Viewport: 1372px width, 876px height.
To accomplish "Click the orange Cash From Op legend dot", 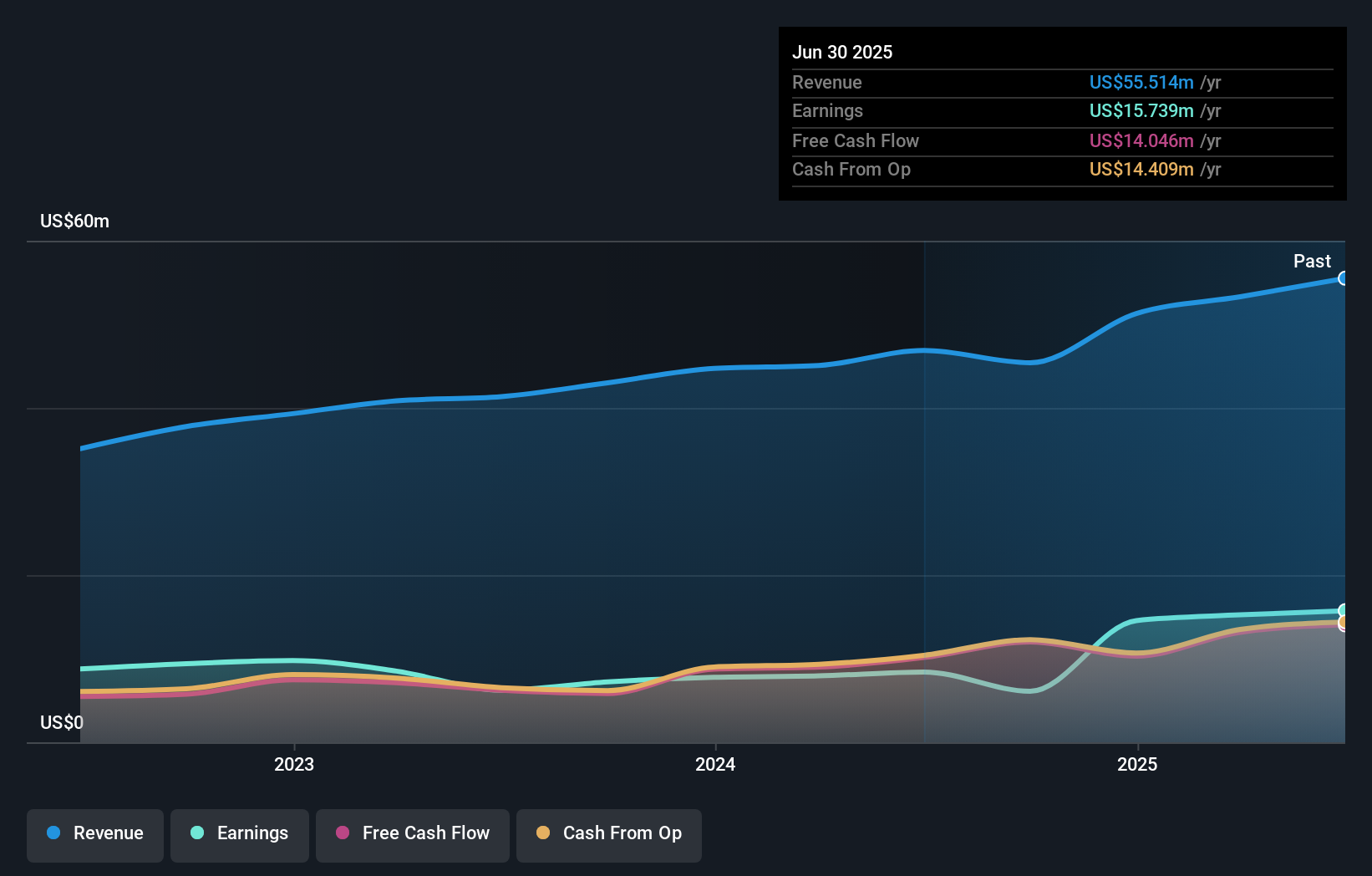I will [x=543, y=833].
